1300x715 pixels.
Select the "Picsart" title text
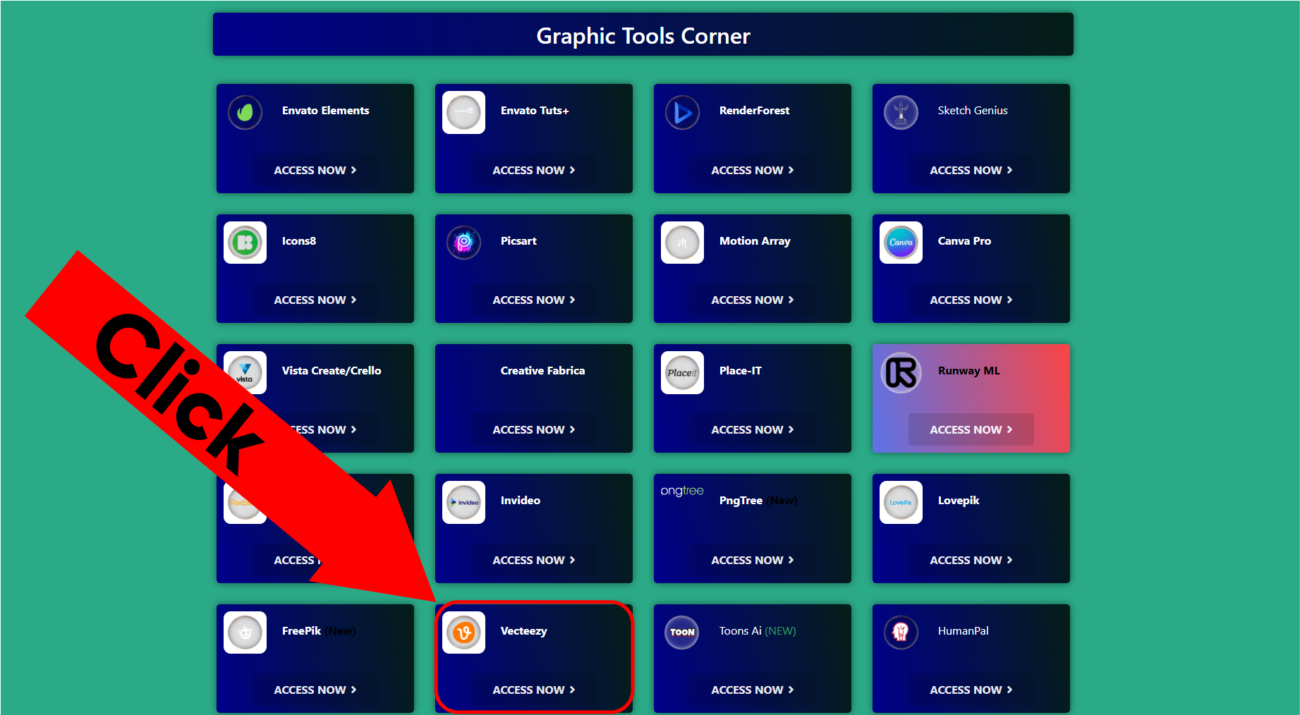tap(519, 241)
